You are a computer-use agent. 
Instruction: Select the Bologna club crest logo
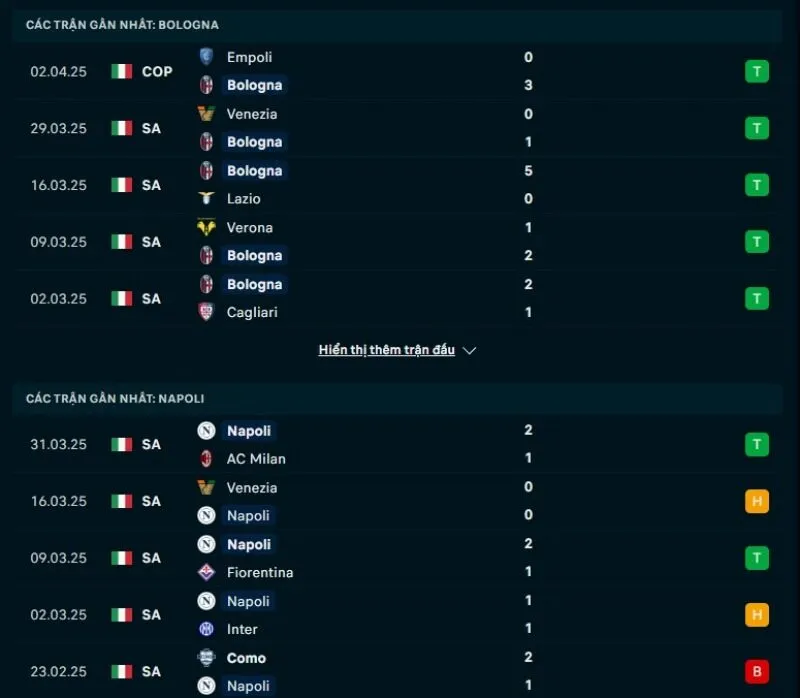pos(207,85)
